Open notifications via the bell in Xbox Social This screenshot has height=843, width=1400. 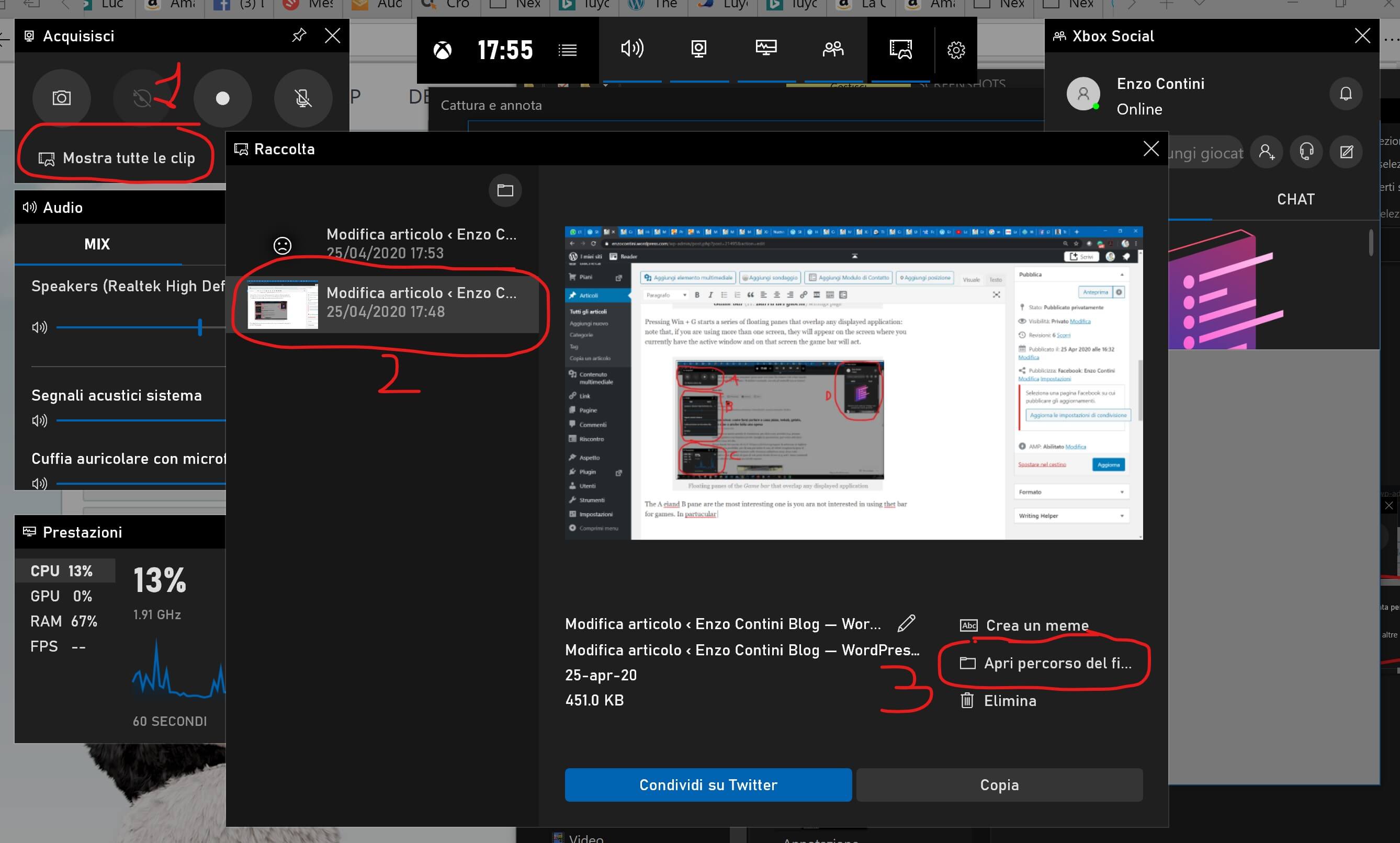(1346, 94)
